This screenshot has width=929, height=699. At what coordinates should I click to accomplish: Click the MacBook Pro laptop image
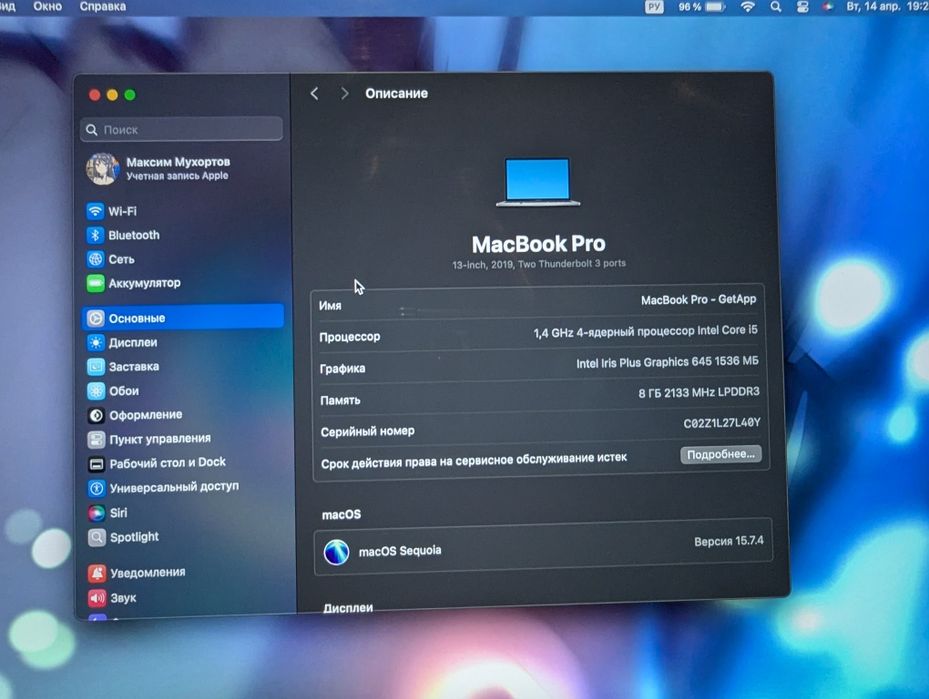point(538,182)
